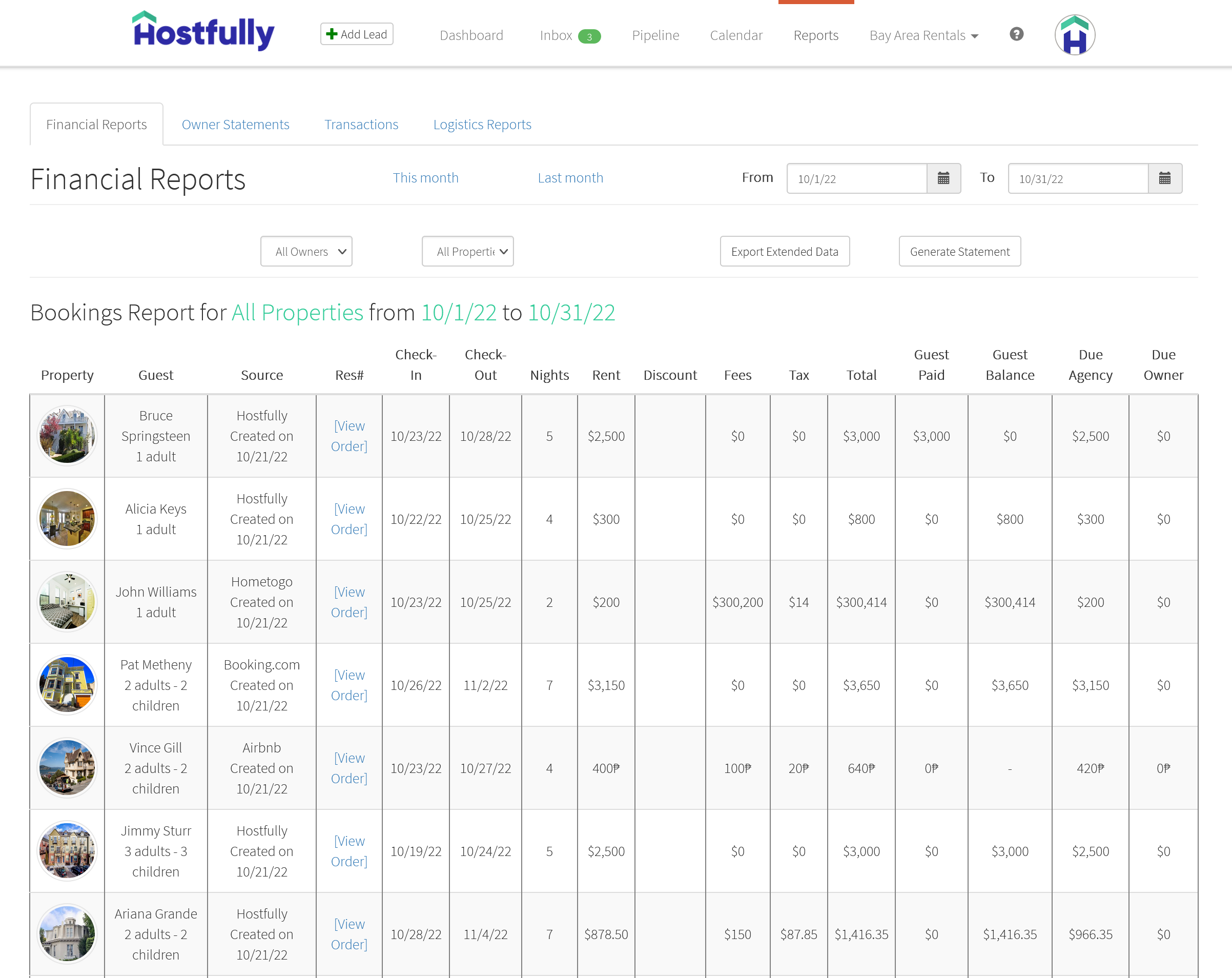Click Pat Metheny's property photo
Viewport: 1232px width, 978px height.
click(x=67, y=684)
